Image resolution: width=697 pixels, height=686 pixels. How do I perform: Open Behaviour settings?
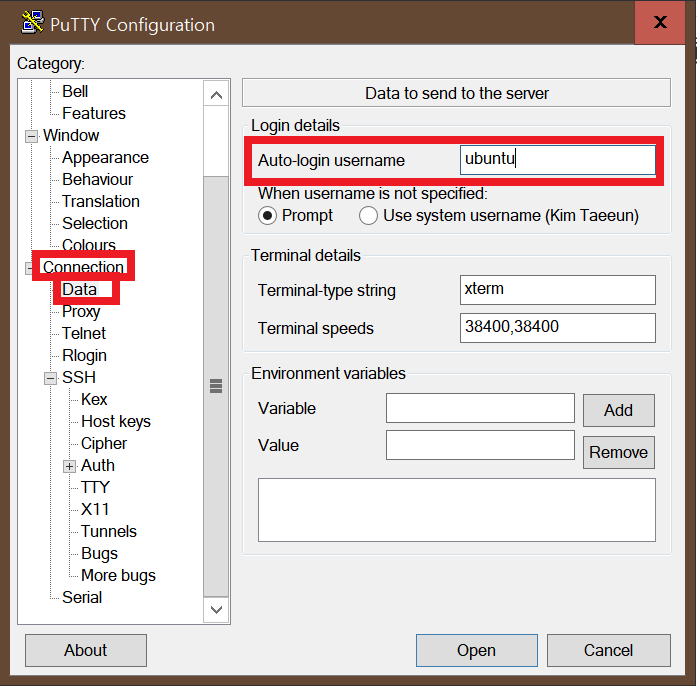[97, 180]
